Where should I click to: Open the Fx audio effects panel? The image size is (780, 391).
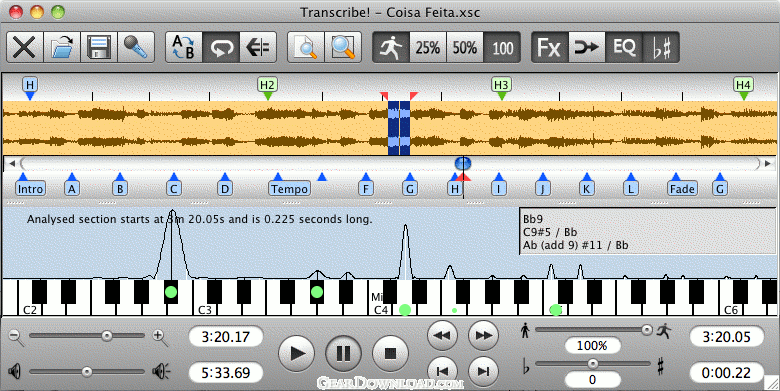(550, 48)
